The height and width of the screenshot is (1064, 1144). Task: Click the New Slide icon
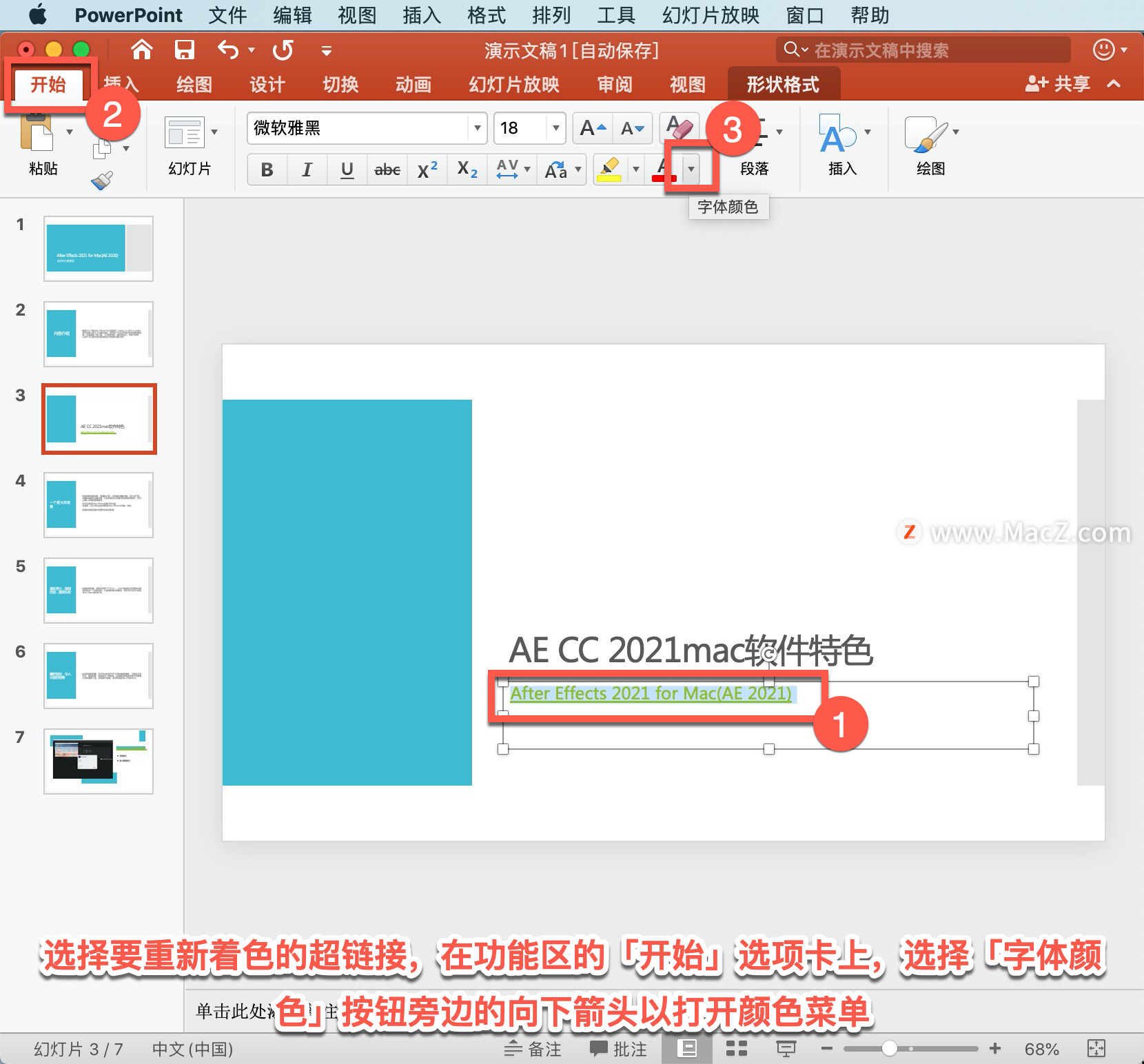(184, 132)
